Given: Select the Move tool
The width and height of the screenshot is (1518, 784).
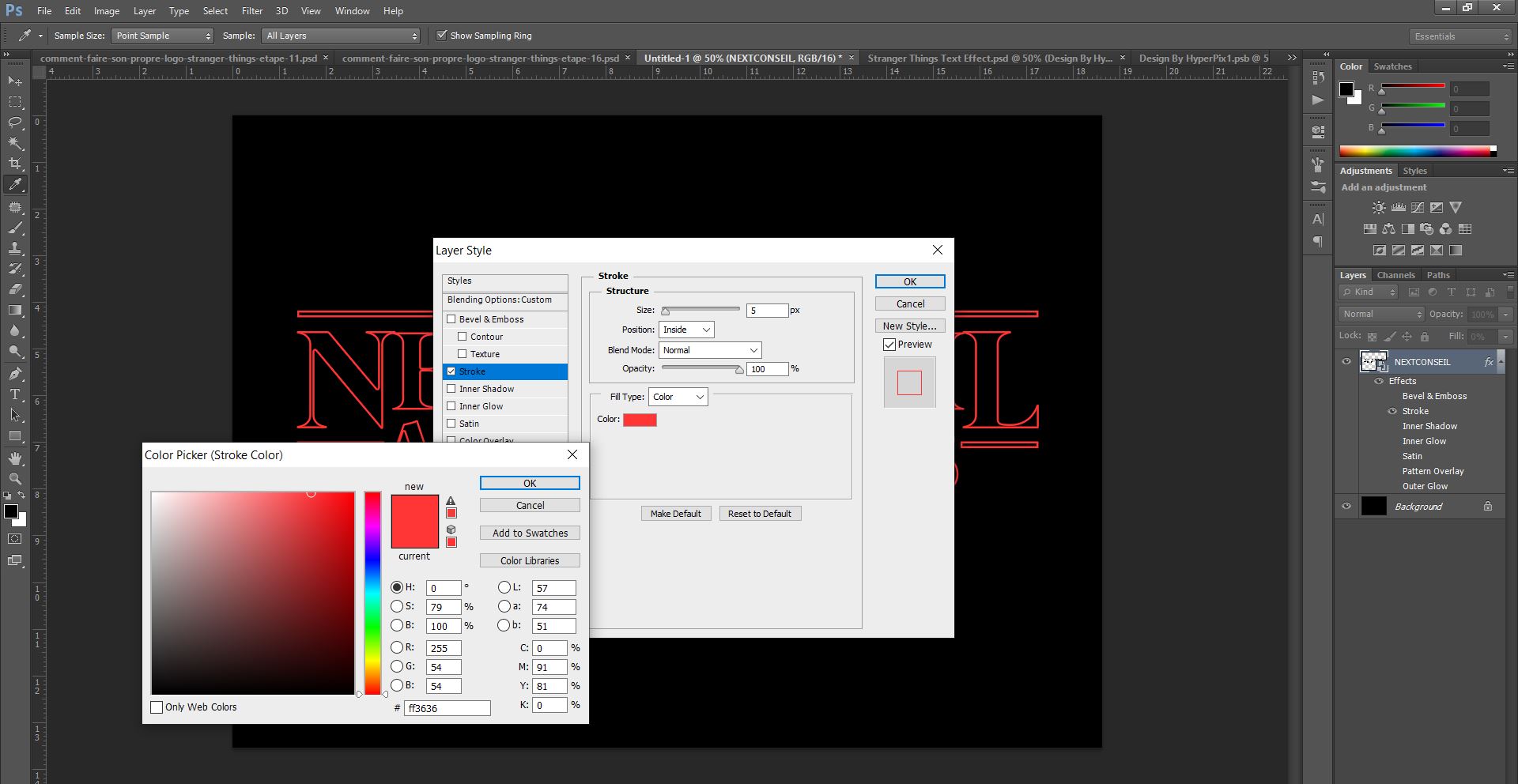Looking at the screenshot, I should tap(15, 81).
